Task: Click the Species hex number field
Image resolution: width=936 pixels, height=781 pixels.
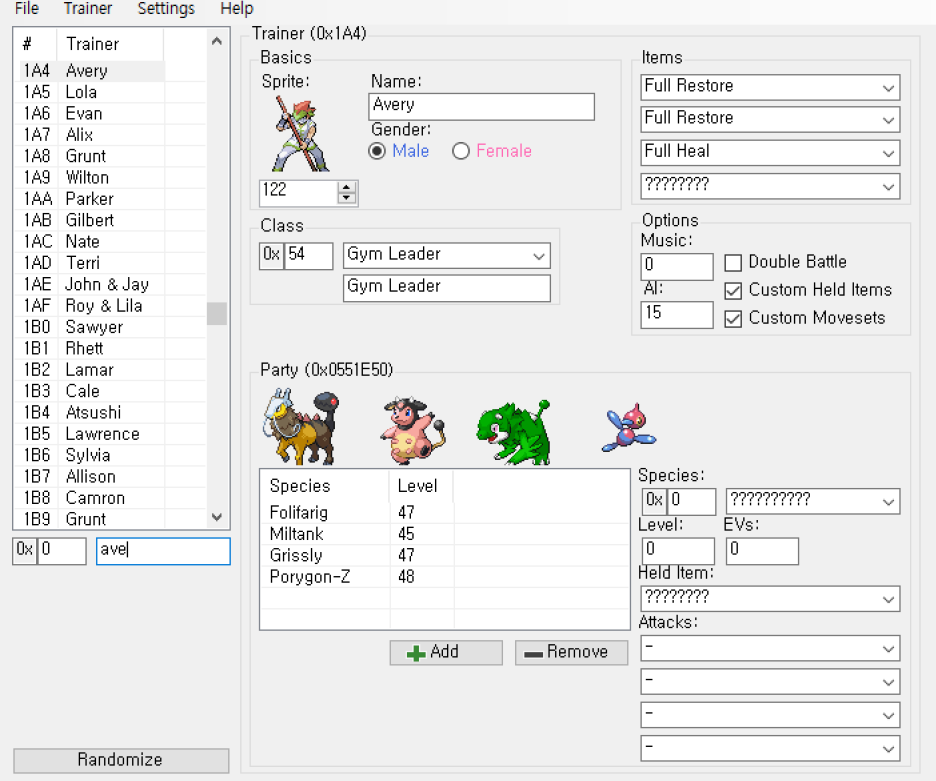Action: pyautogui.click(x=691, y=502)
